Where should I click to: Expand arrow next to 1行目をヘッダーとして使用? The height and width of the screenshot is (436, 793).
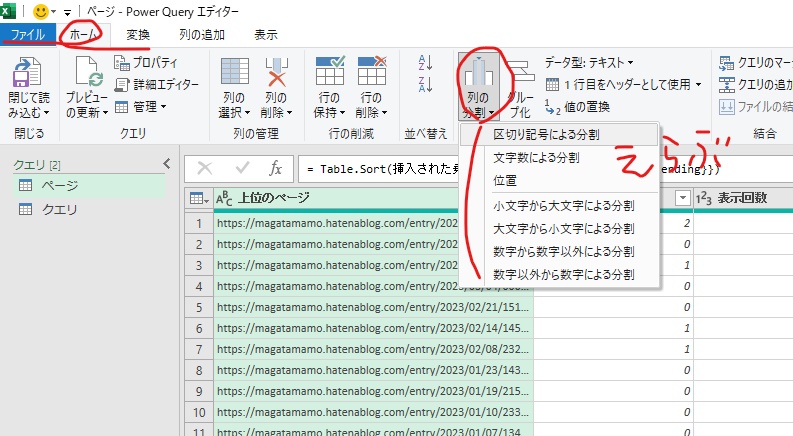[698, 84]
